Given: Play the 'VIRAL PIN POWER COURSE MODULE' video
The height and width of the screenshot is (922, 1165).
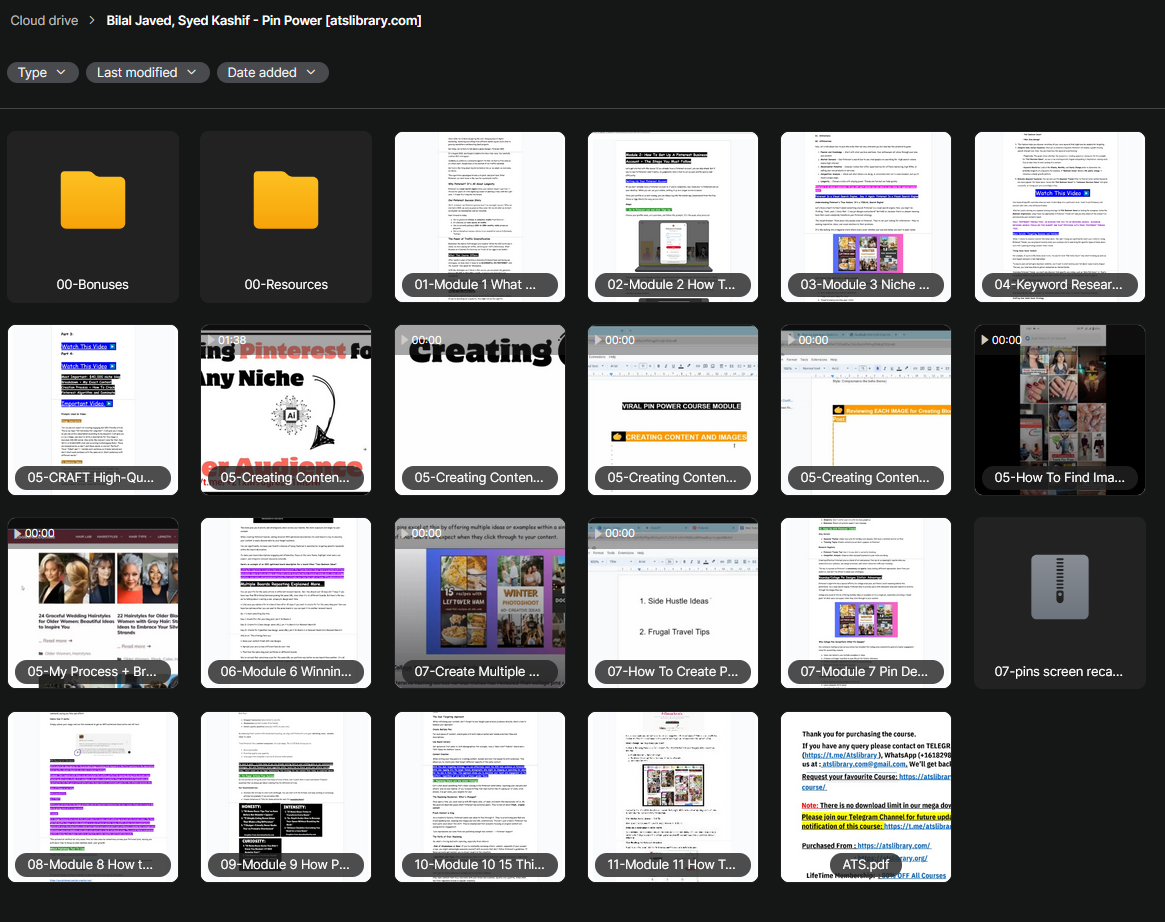Looking at the screenshot, I should [x=672, y=410].
